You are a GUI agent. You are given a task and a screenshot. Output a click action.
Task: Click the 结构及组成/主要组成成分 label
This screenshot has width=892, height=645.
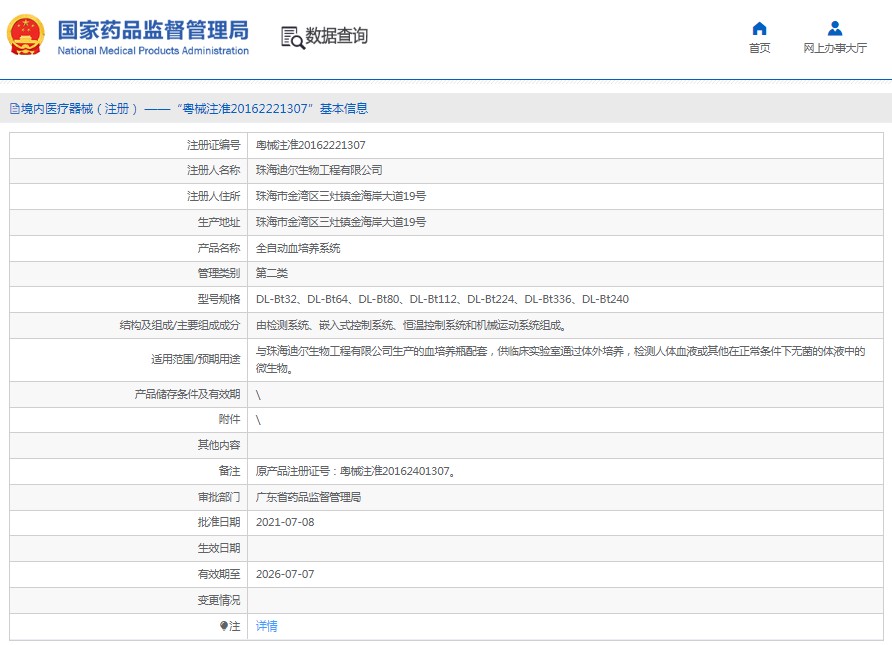[x=180, y=325]
